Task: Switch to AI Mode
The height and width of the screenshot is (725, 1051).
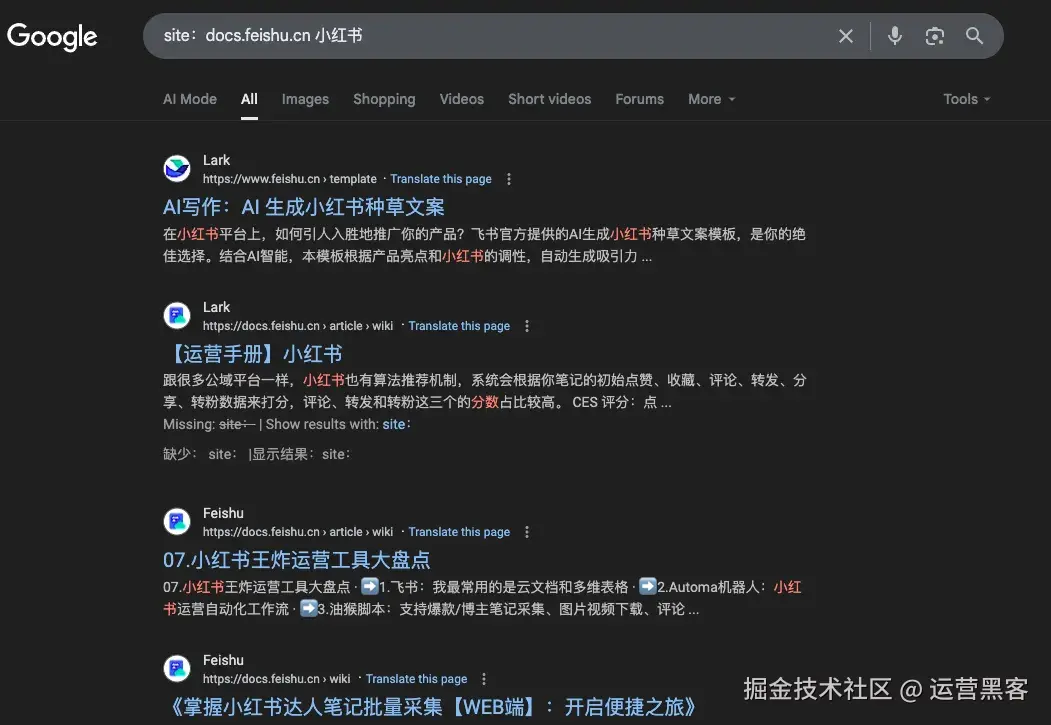Action: (x=189, y=98)
